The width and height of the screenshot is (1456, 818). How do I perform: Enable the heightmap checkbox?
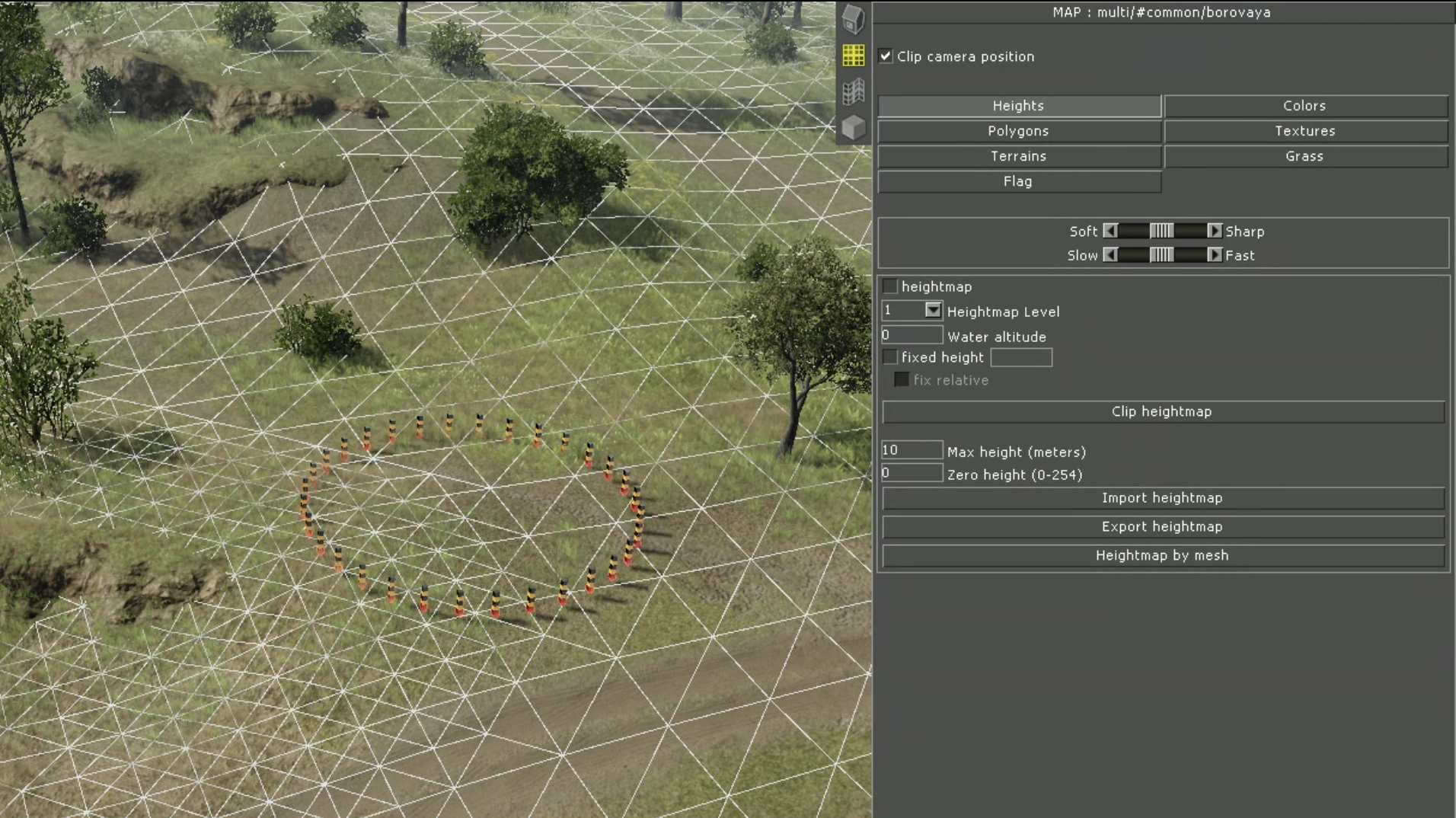(x=889, y=286)
